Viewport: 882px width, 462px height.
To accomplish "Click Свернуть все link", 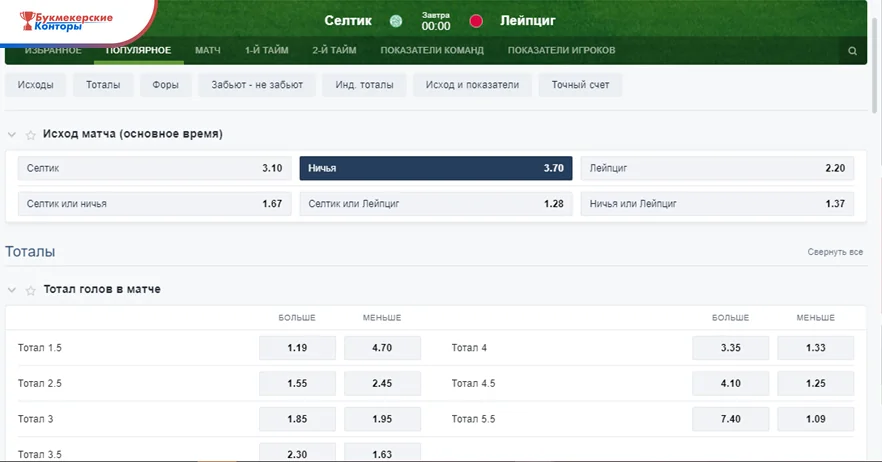I will [x=835, y=252].
